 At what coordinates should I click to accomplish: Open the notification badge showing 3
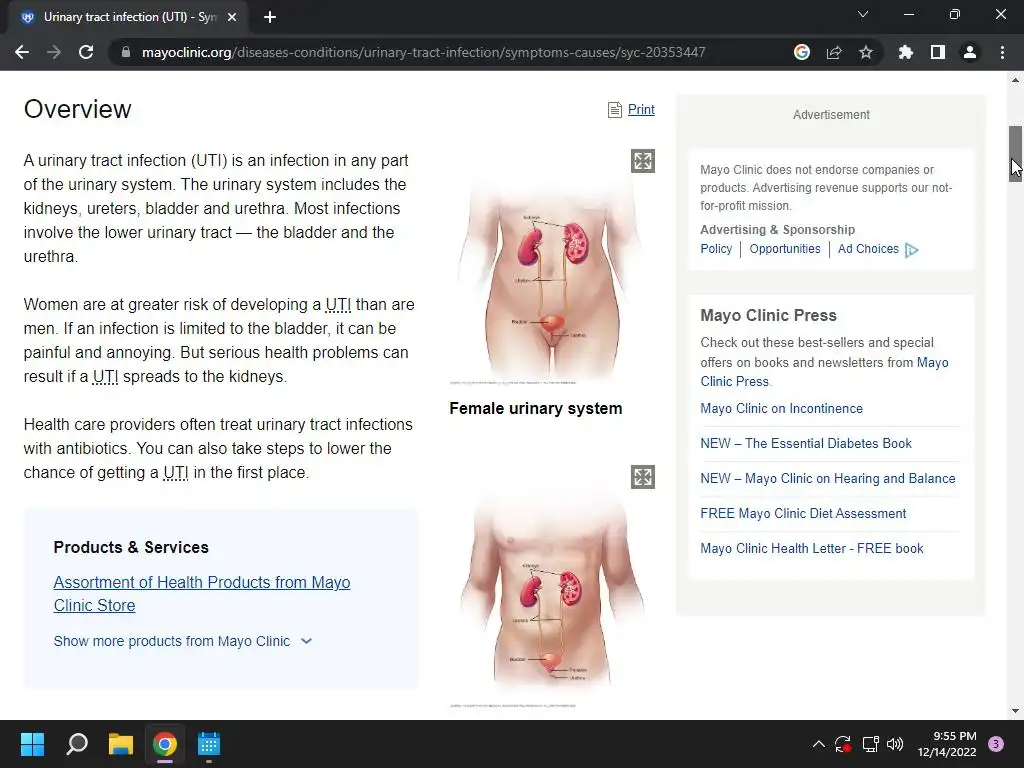(996, 744)
